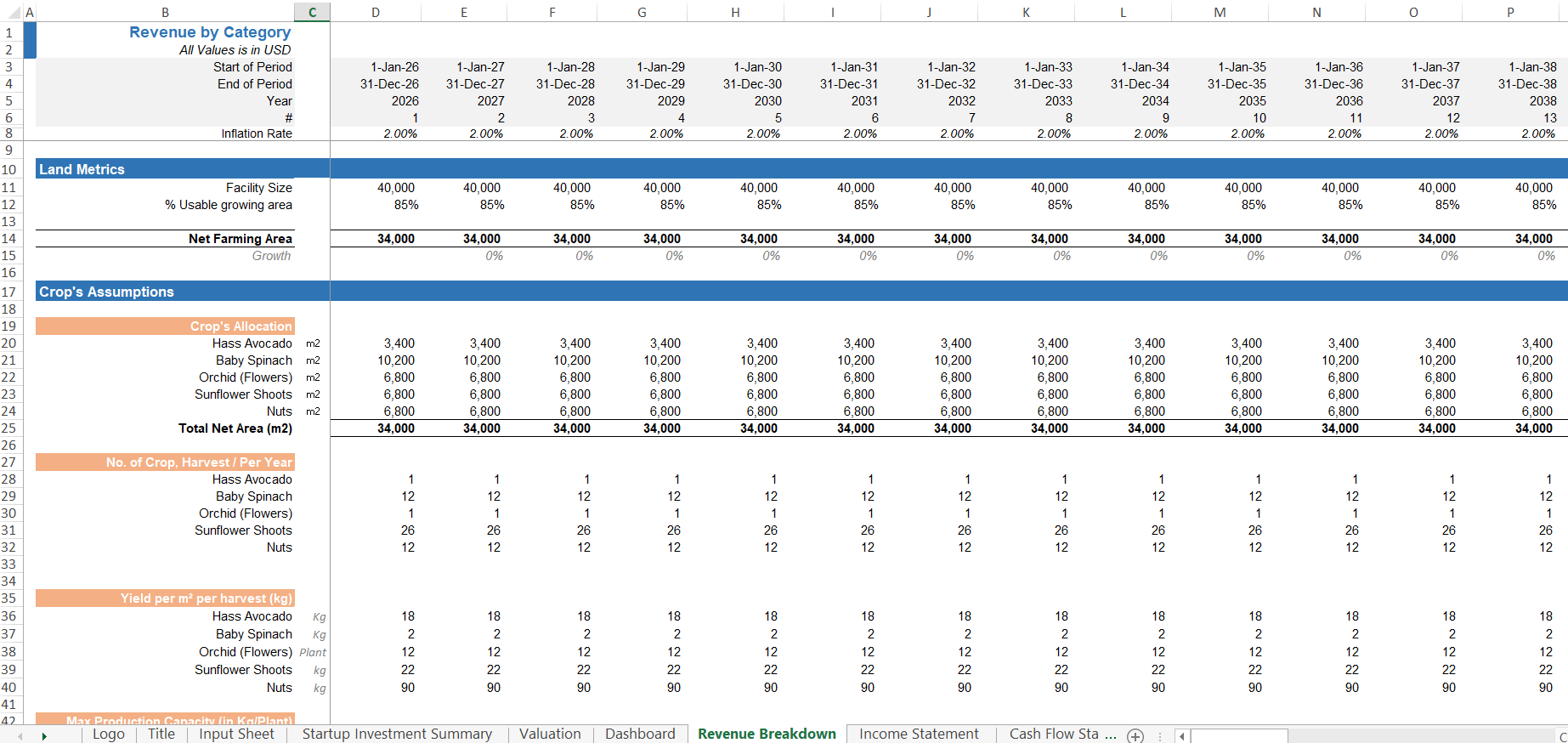Select the row 14 header
Screen dimensions: 1568x743
(9, 239)
